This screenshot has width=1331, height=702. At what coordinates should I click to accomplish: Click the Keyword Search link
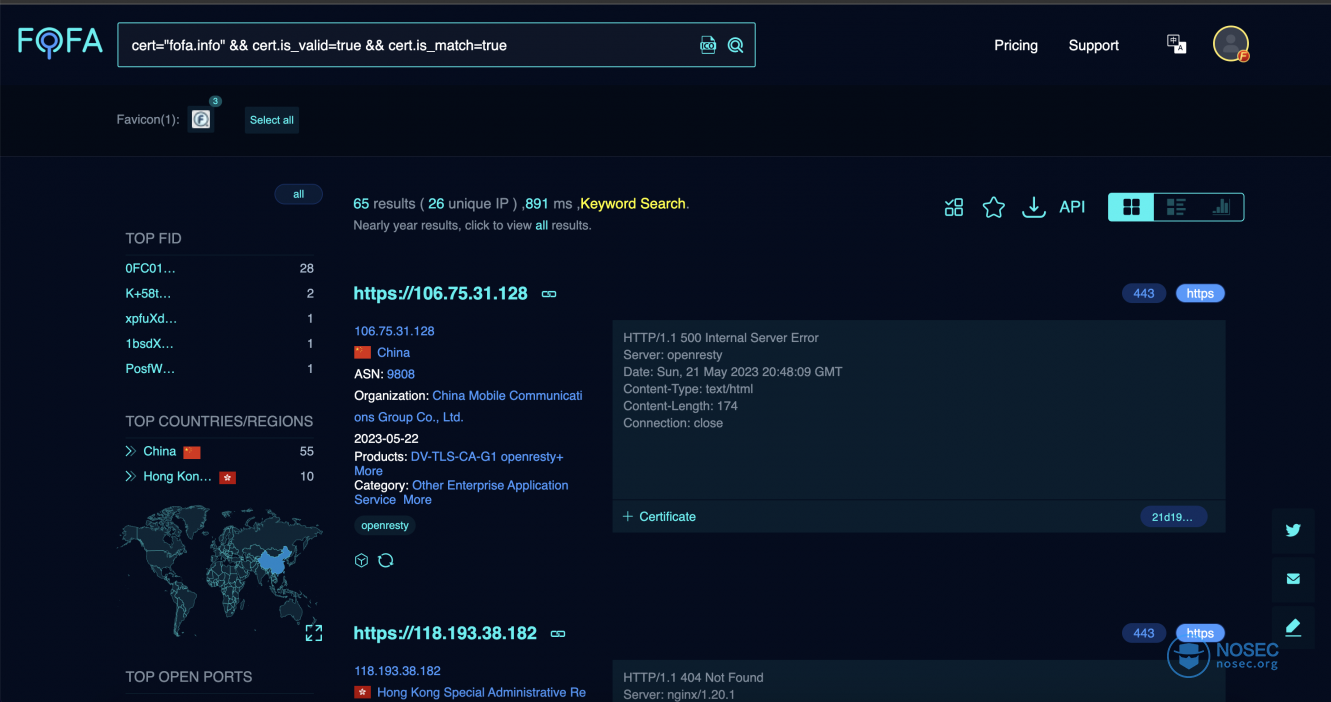[633, 203]
